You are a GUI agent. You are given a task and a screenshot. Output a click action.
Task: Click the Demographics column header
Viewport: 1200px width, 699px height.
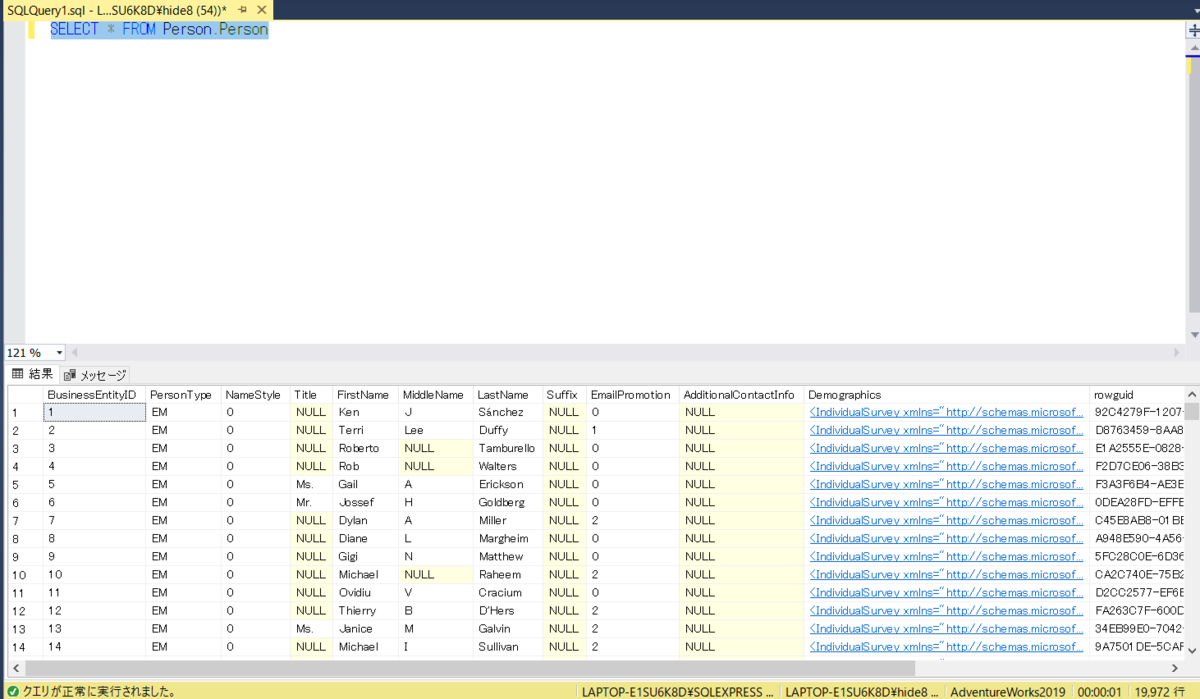coord(947,395)
